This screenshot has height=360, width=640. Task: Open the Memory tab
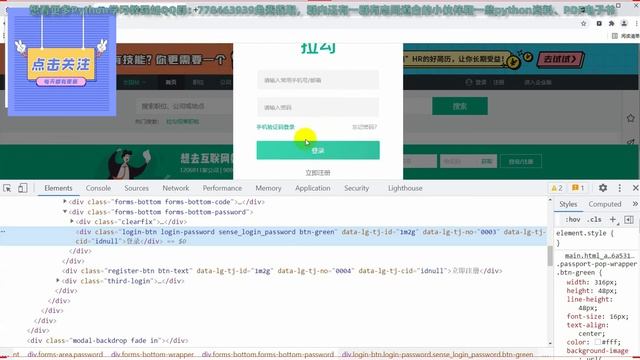[x=268, y=188]
